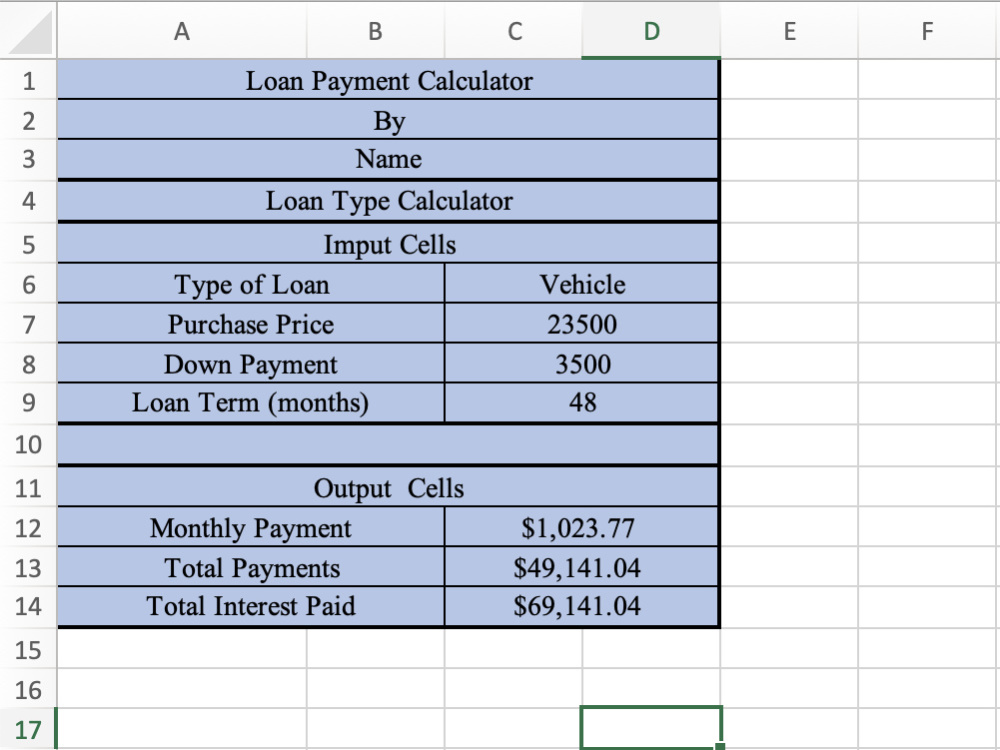Select the 'Imput Cells' header cell

(x=388, y=244)
